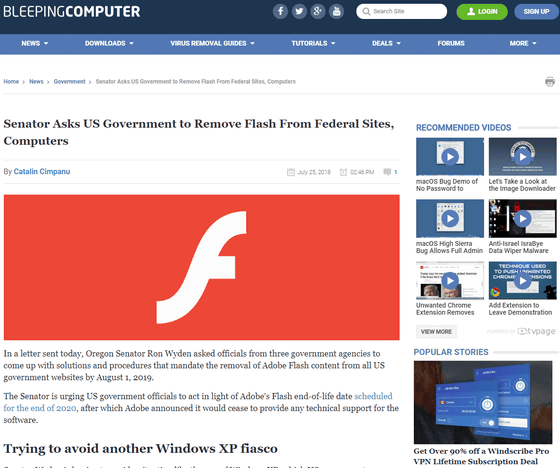Image resolution: width=560 pixels, height=468 pixels.
Task: Open the Facebook social icon
Action: [x=281, y=11]
